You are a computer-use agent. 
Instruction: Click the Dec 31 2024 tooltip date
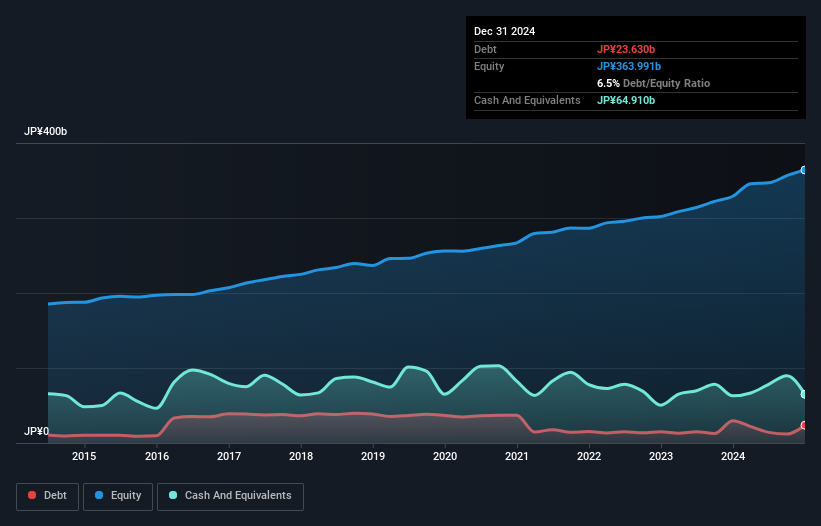pos(504,31)
